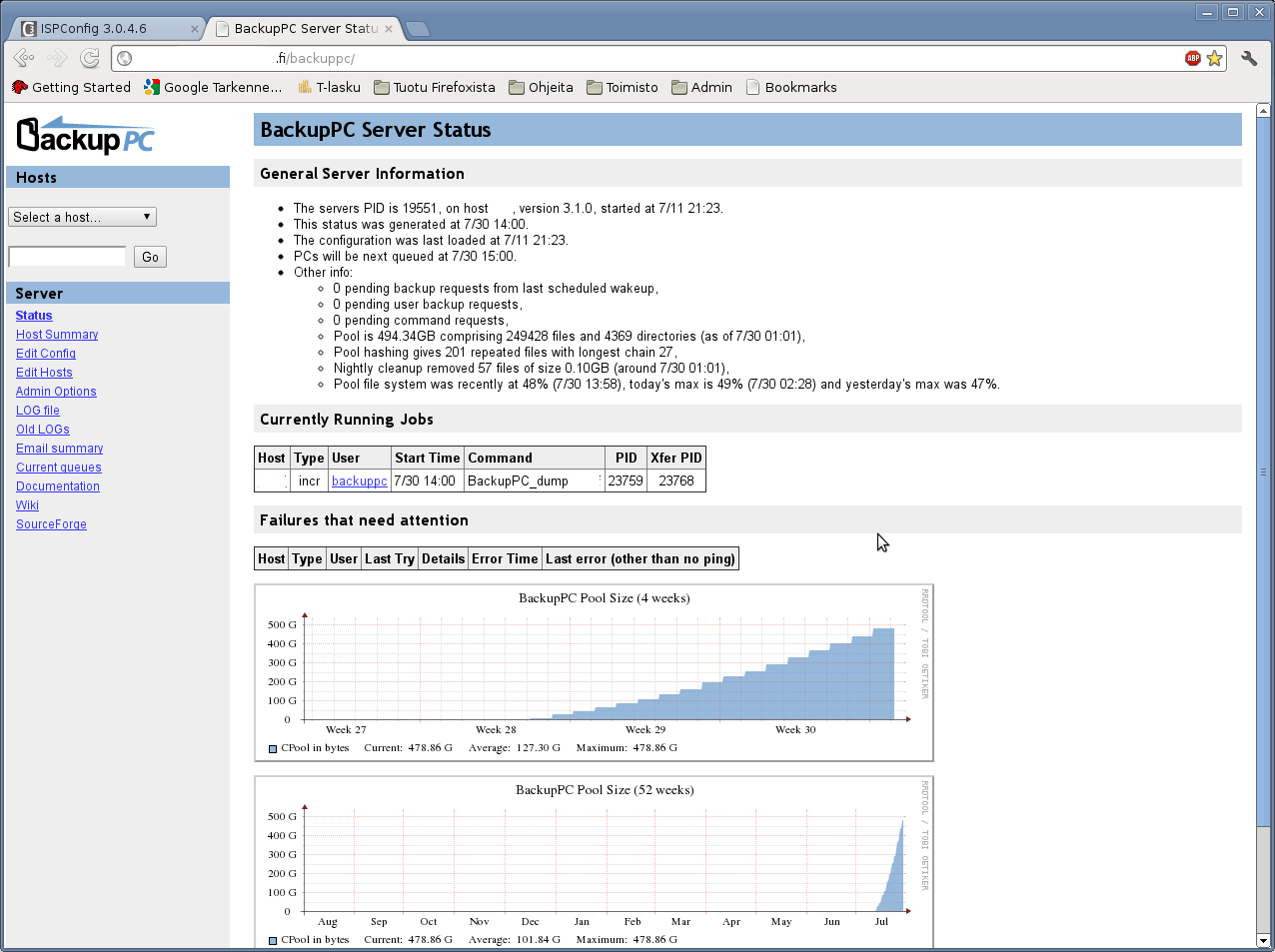
Task: Open the AdBlock Plus icon in address bar
Action: 1193,58
